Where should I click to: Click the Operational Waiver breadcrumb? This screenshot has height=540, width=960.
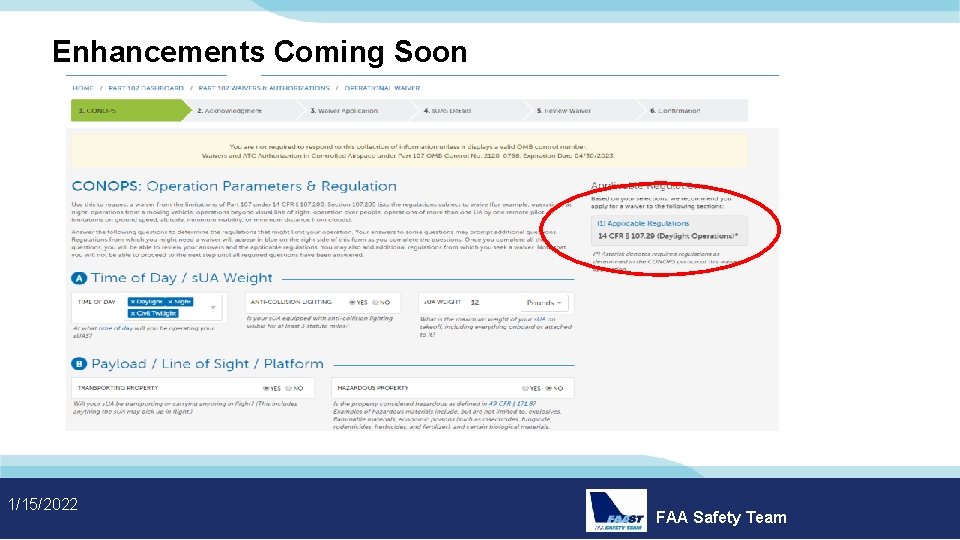382,88
